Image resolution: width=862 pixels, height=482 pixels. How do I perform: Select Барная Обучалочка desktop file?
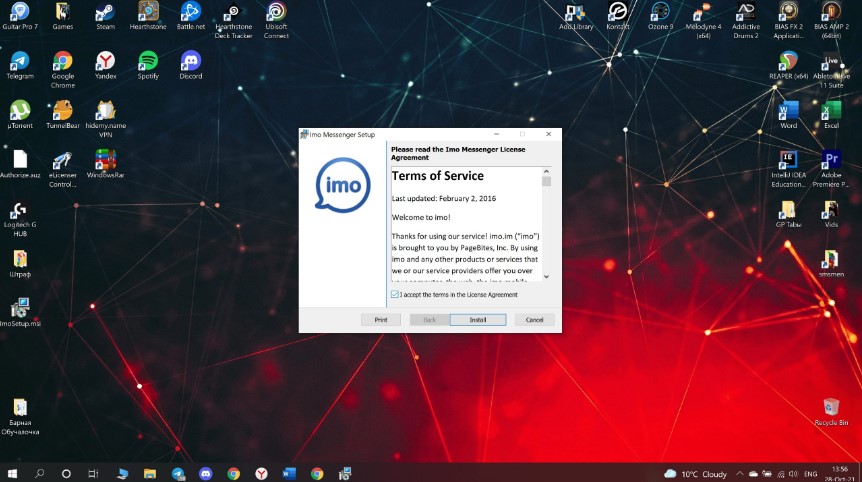[20, 417]
